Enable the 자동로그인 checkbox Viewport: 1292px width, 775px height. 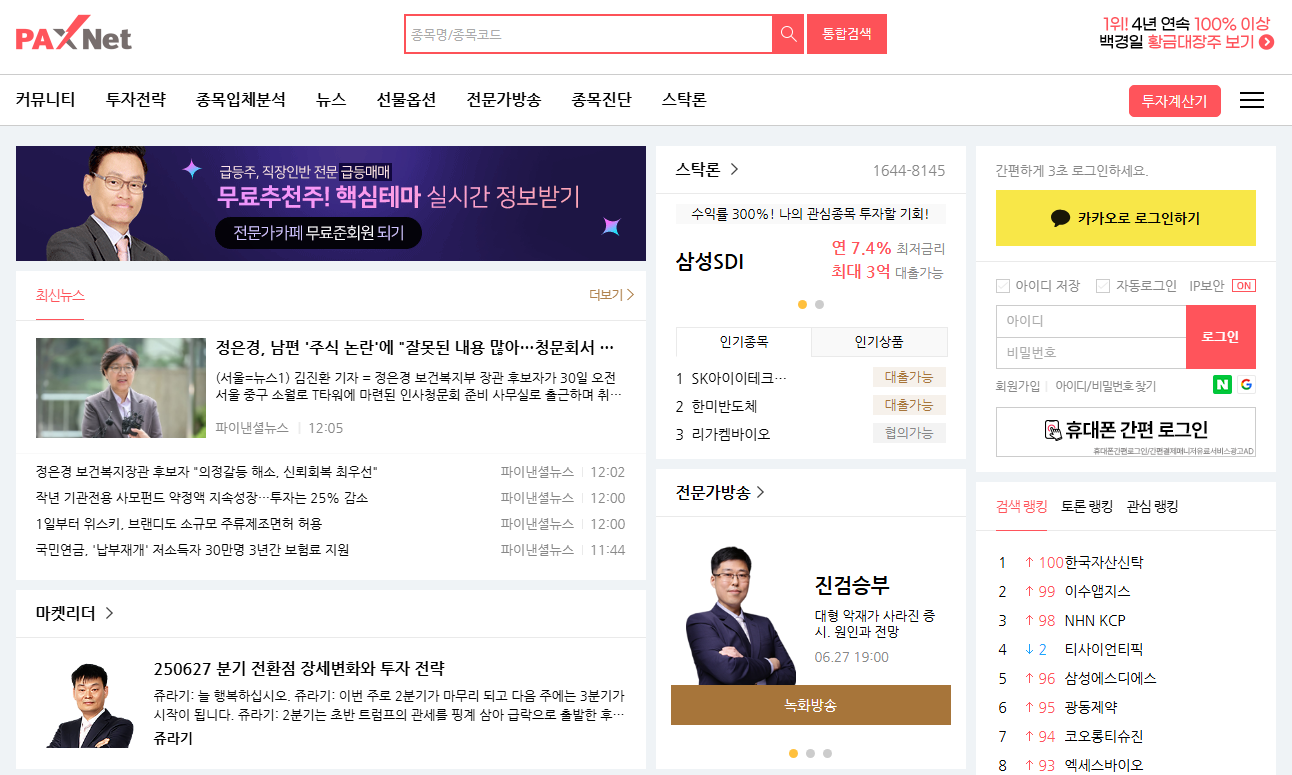click(x=1103, y=286)
